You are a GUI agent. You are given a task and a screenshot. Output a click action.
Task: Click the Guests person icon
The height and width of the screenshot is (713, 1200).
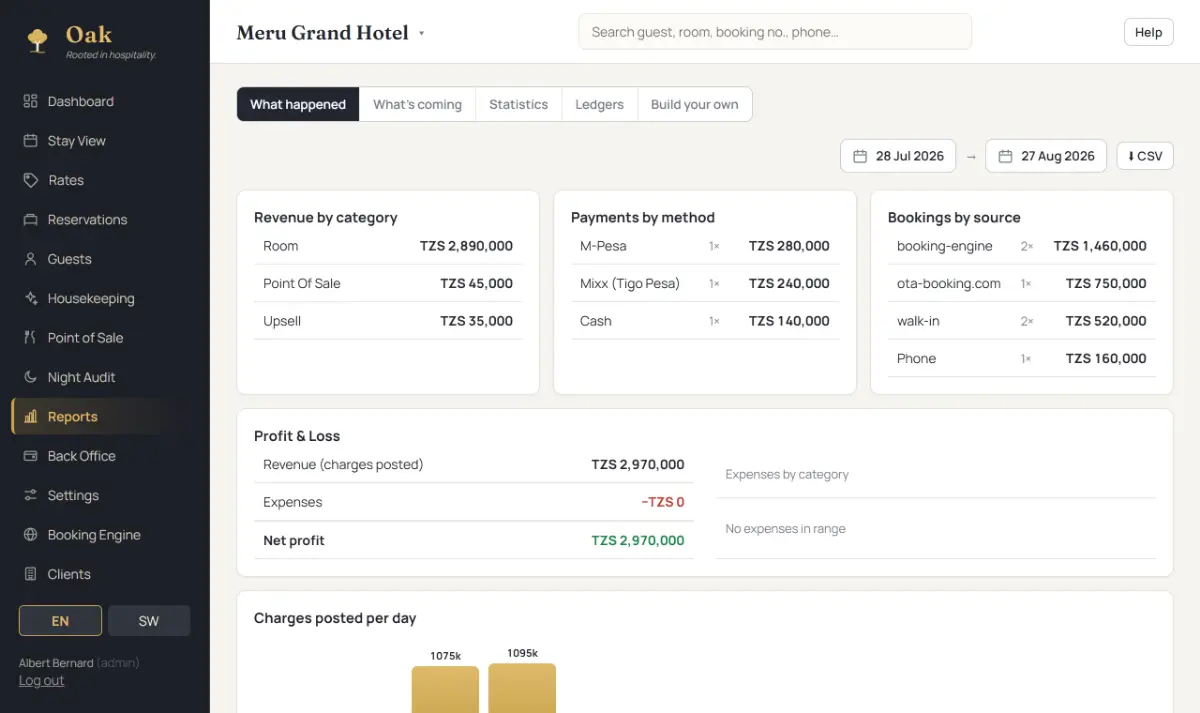coord(30,259)
